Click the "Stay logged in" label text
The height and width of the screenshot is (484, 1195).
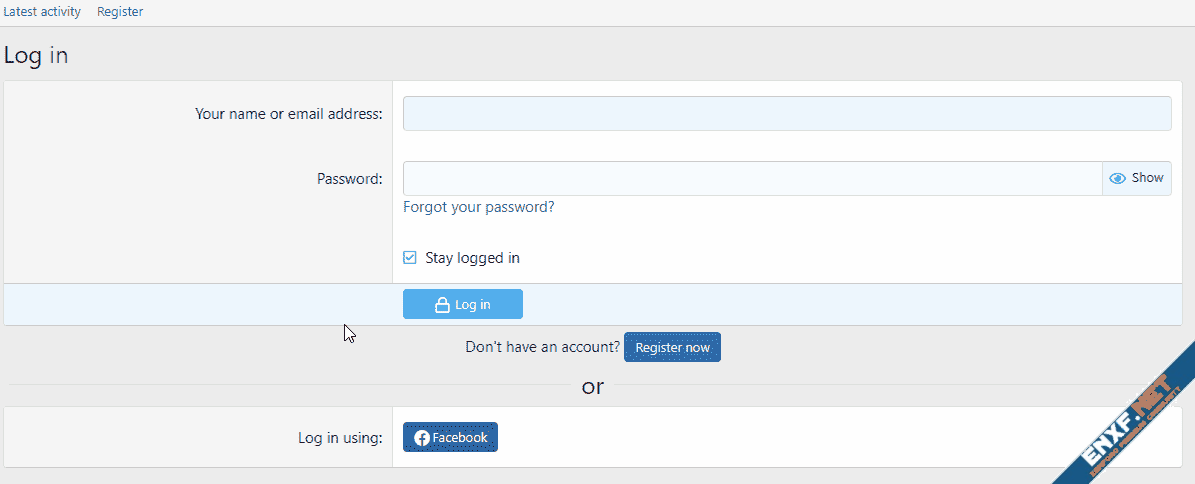coord(472,258)
